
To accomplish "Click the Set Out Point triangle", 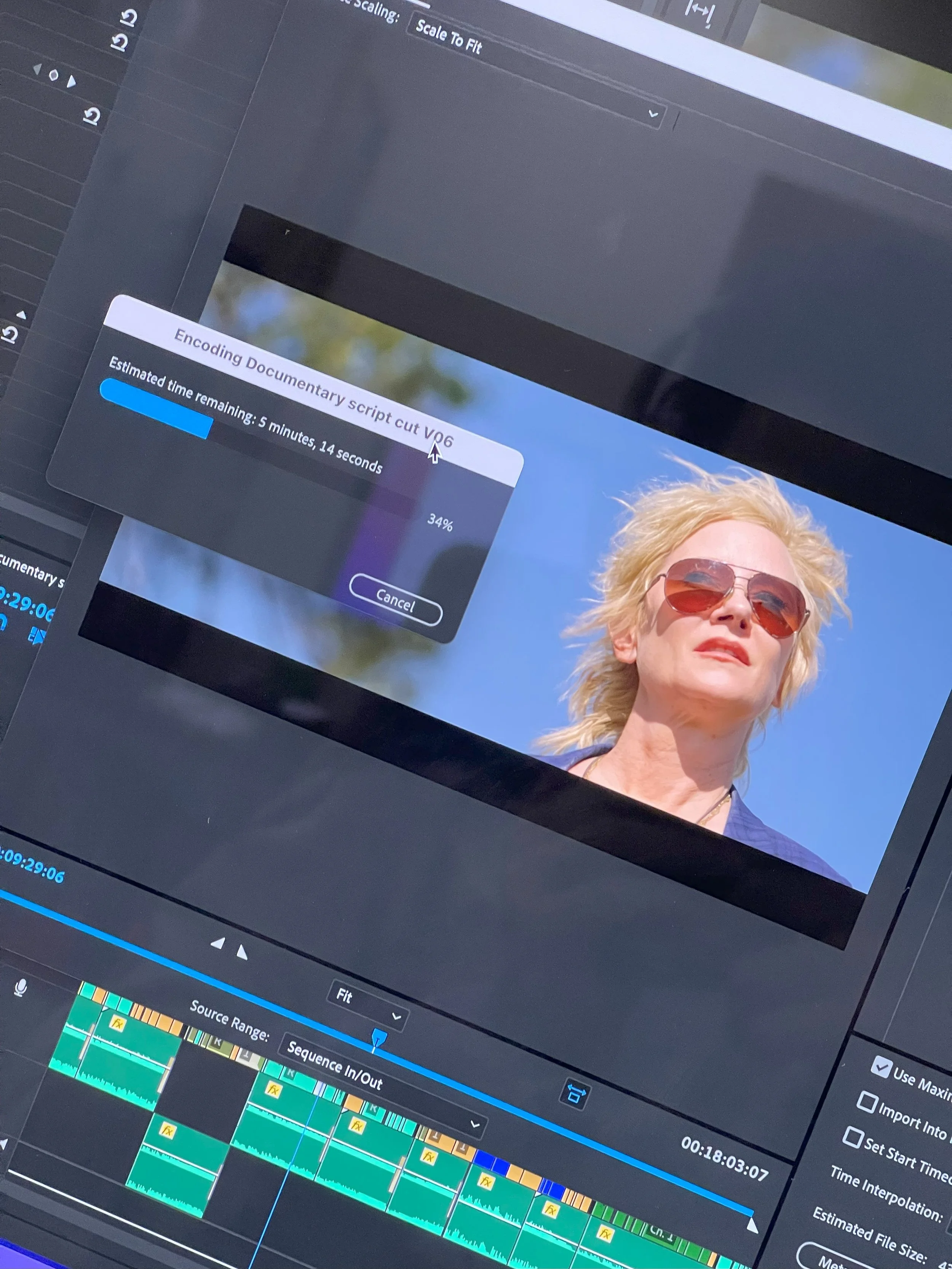I will [x=241, y=953].
